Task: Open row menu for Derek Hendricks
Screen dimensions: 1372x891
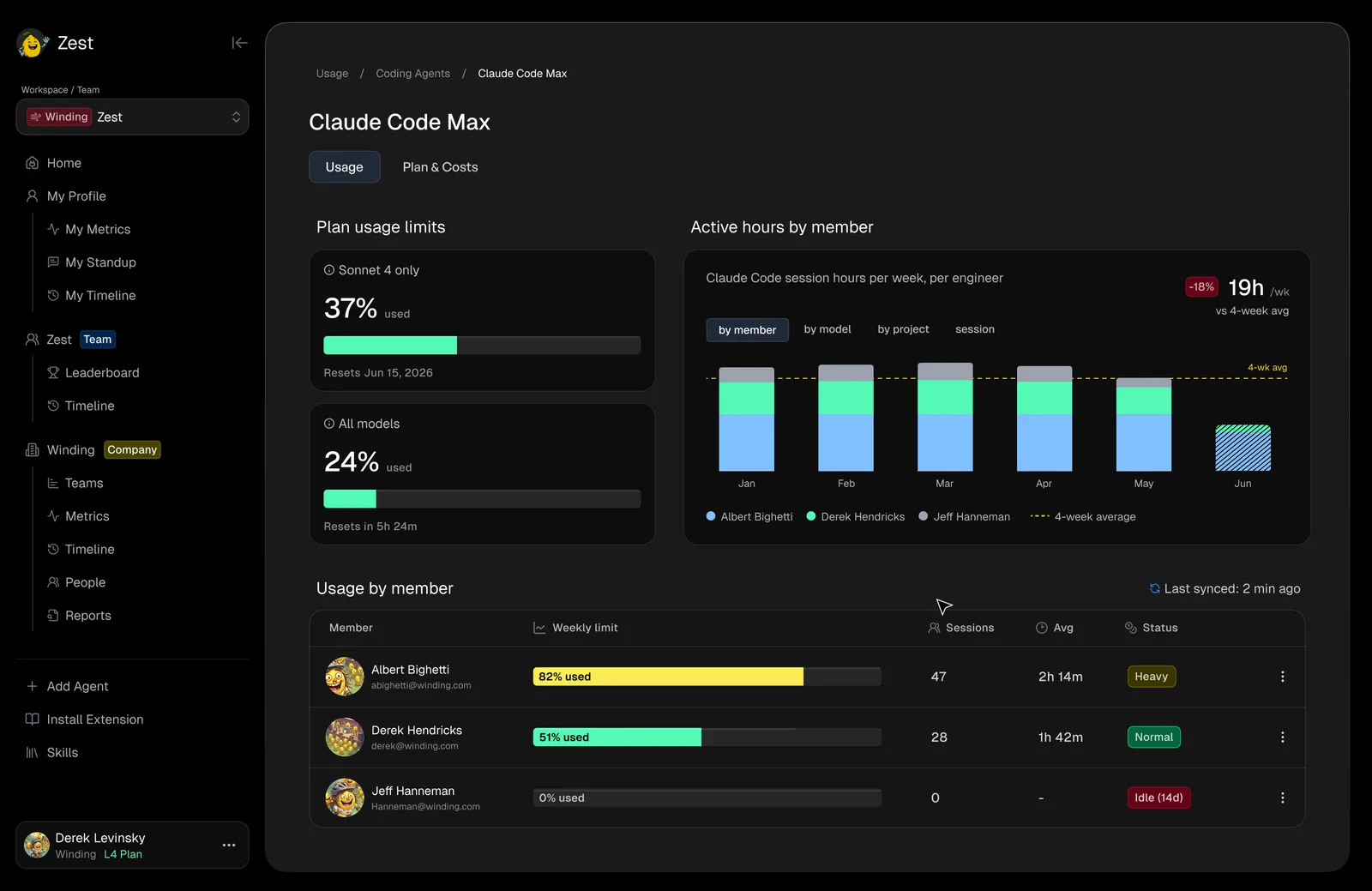Action: [x=1283, y=737]
